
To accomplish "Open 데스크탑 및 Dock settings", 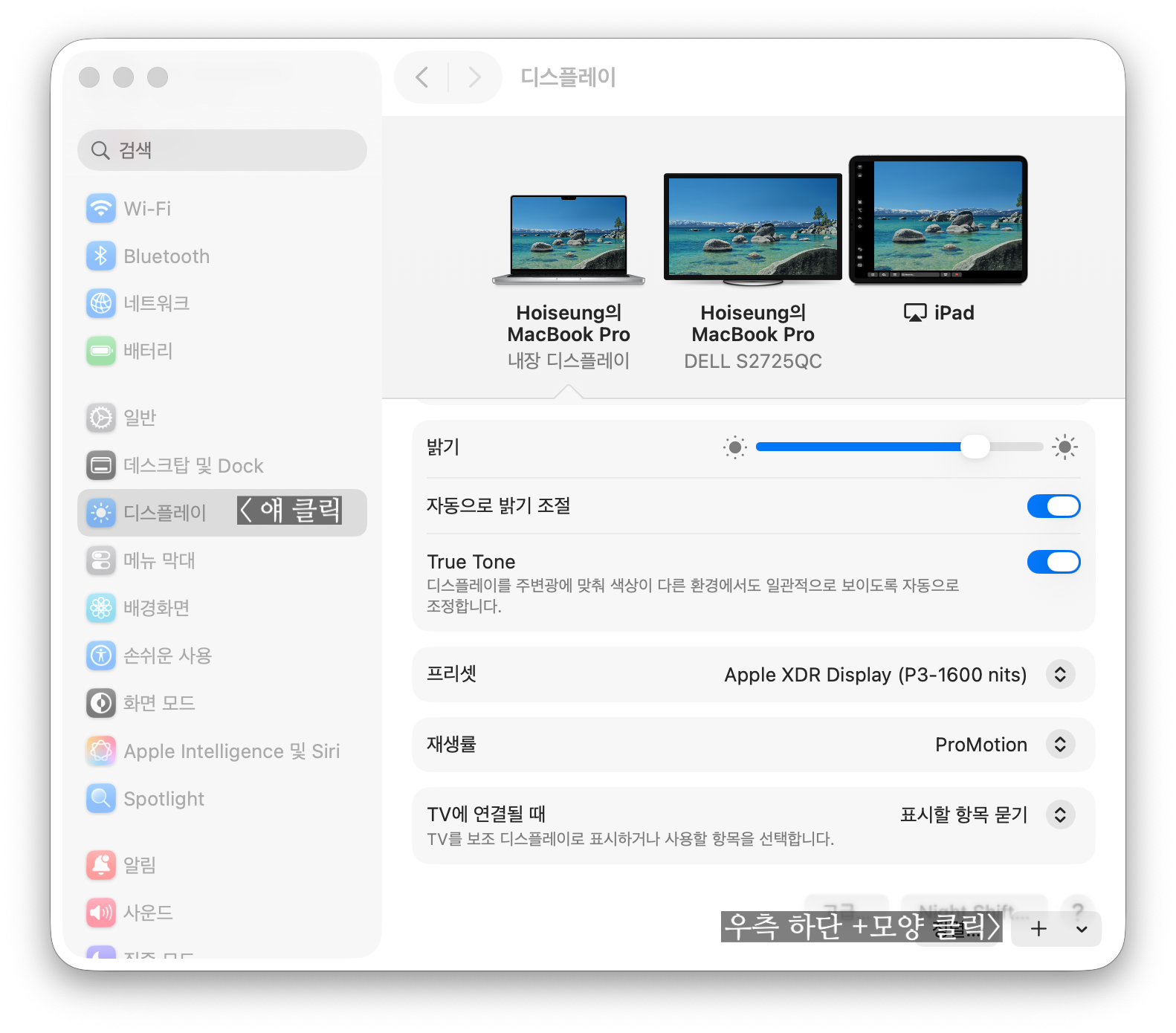I will pyautogui.click(x=222, y=465).
